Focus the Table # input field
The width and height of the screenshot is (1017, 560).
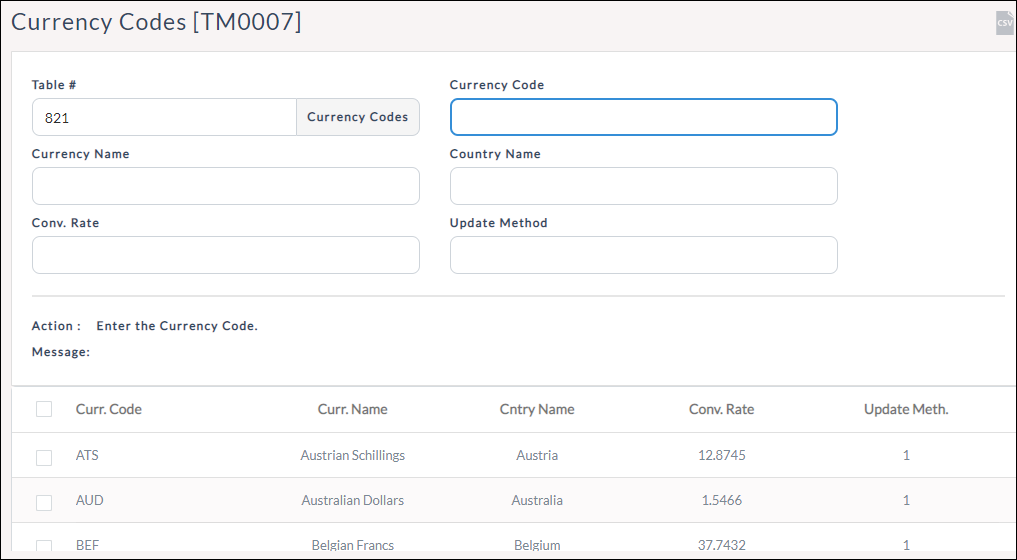coord(164,117)
